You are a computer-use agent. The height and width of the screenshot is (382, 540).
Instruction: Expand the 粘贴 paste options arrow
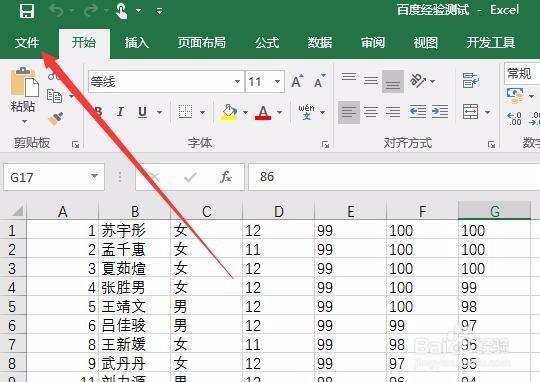24,122
